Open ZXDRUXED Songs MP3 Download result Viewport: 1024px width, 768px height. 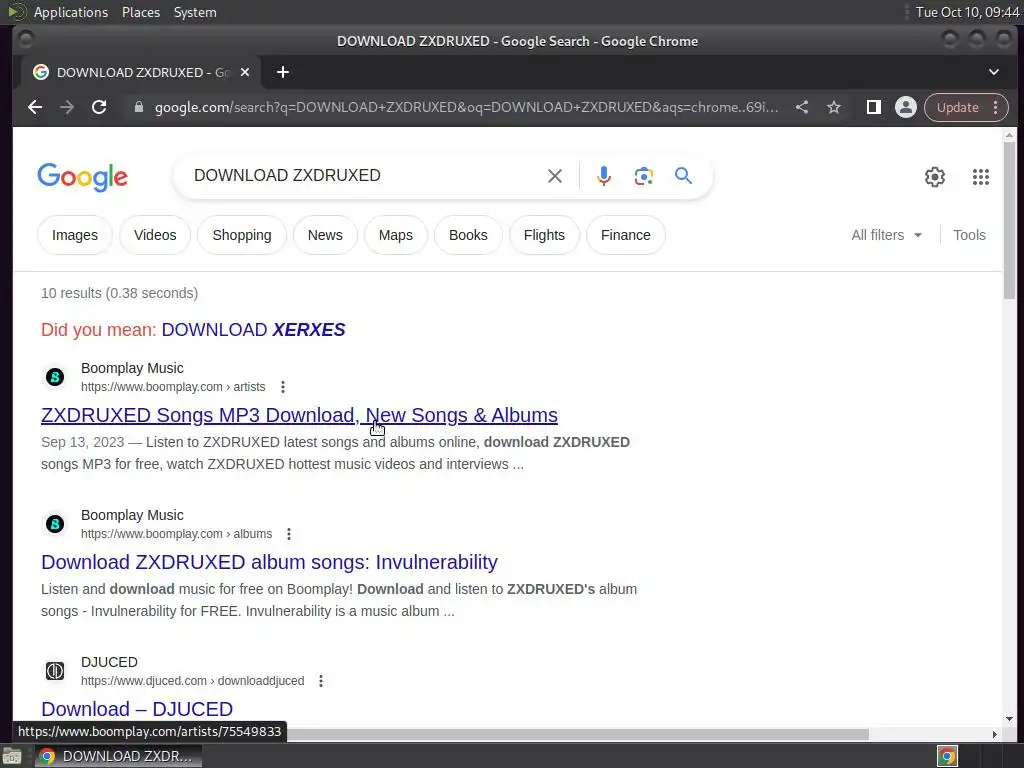299,415
